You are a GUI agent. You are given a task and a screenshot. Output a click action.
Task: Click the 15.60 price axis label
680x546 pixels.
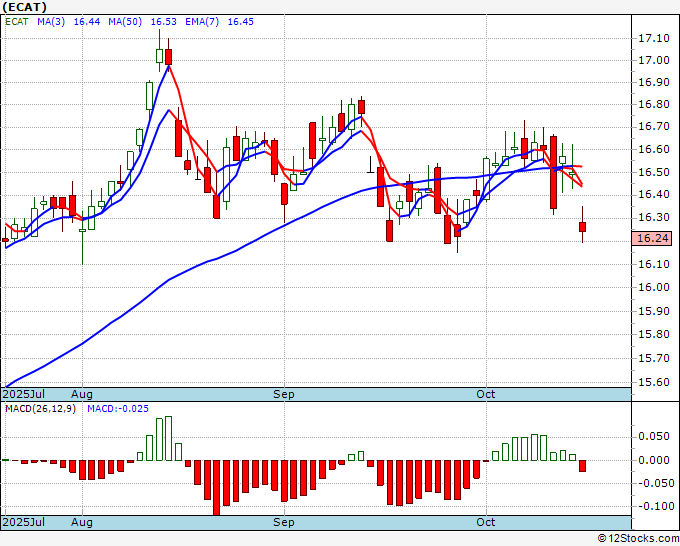click(654, 382)
